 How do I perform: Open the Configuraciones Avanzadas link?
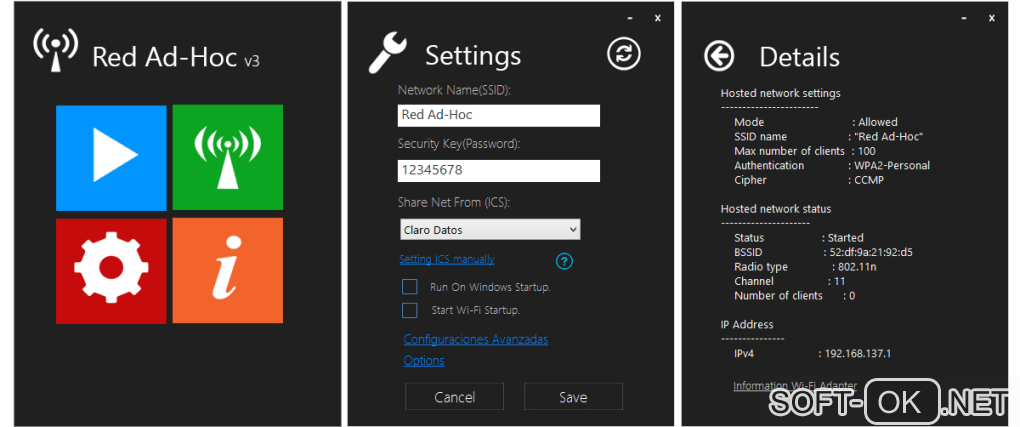coord(475,339)
